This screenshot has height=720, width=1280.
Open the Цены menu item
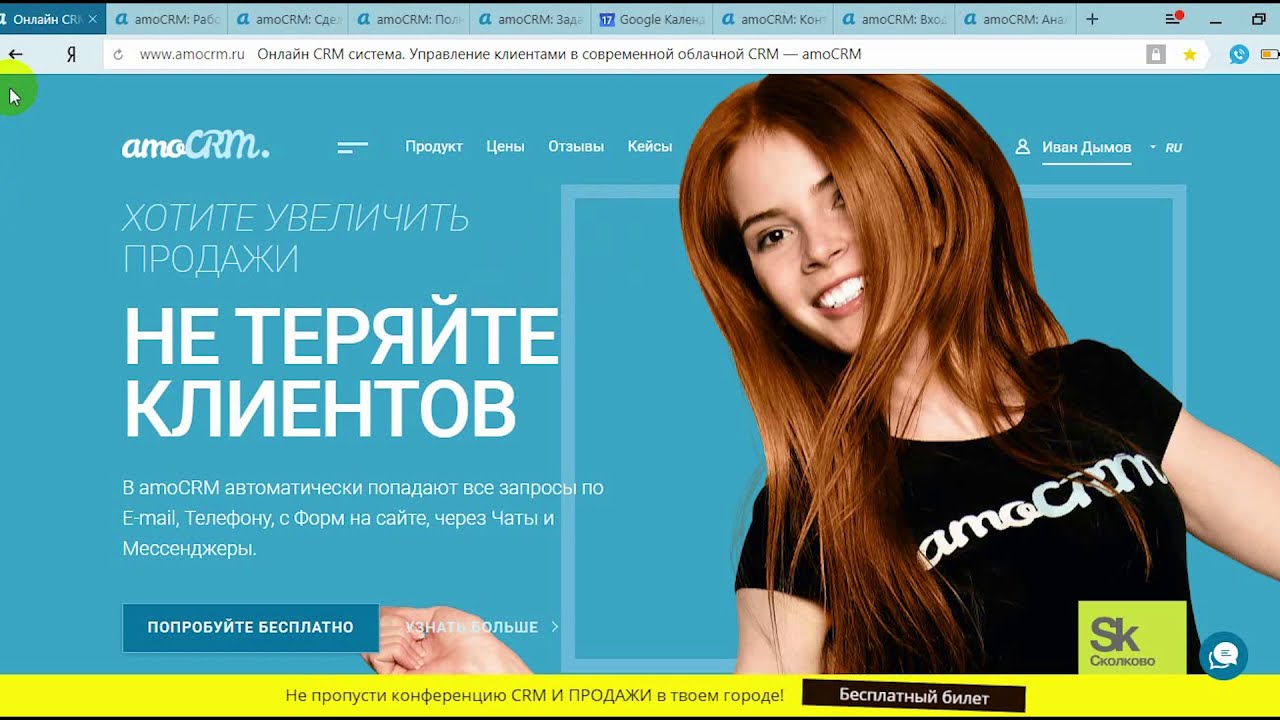point(505,146)
